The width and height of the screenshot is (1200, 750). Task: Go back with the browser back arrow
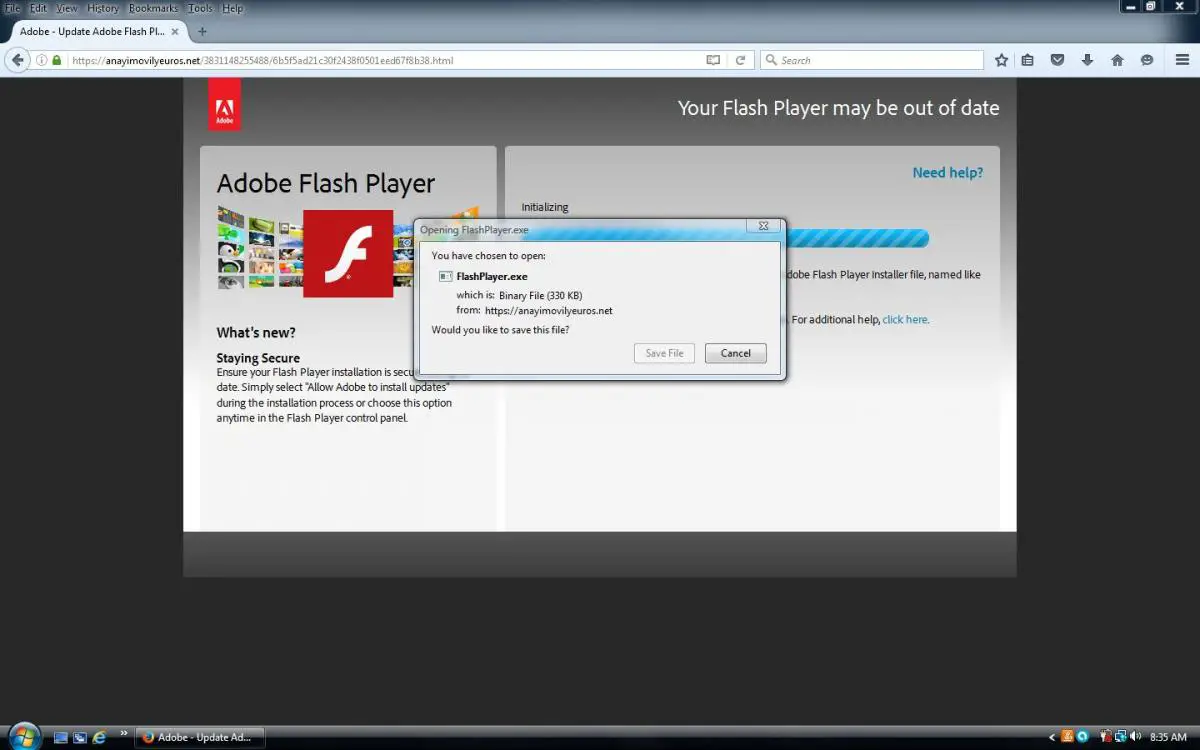coord(16,60)
